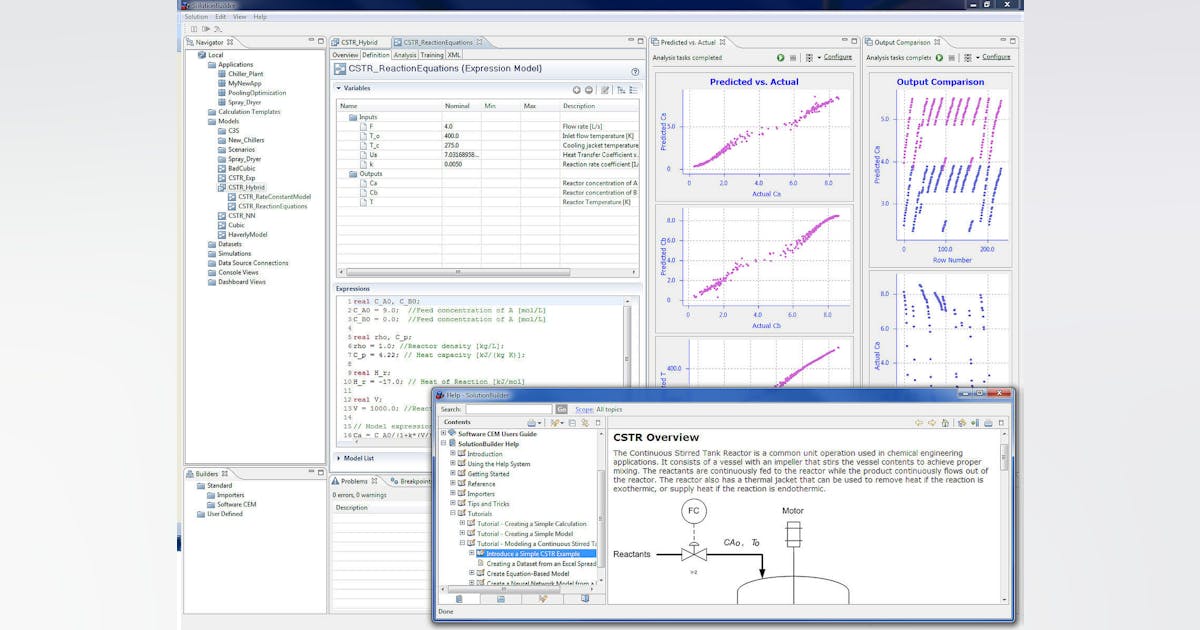Collapse the Variables section

pos(338,89)
